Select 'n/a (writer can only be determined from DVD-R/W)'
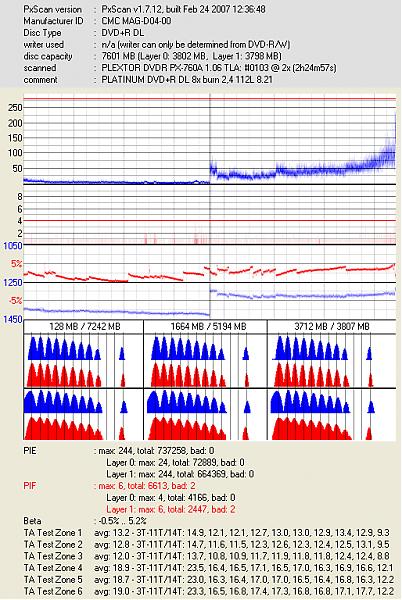The height and width of the screenshot is (600, 402). [x=196, y=45]
